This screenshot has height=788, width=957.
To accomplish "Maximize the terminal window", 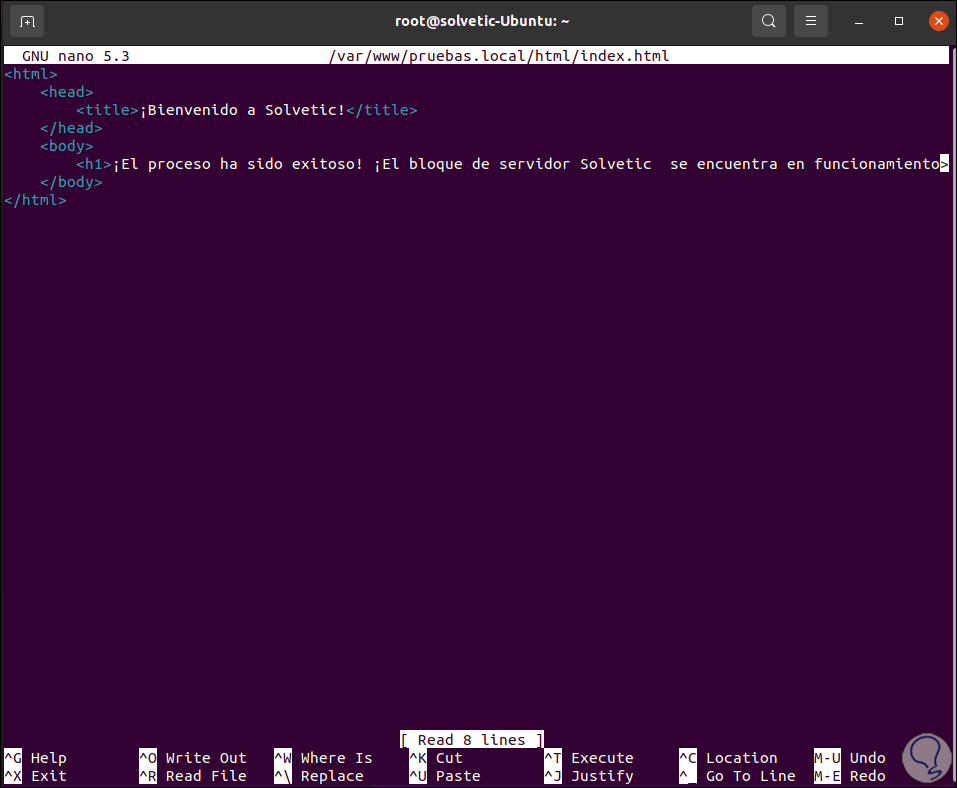I will click(x=898, y=21).
